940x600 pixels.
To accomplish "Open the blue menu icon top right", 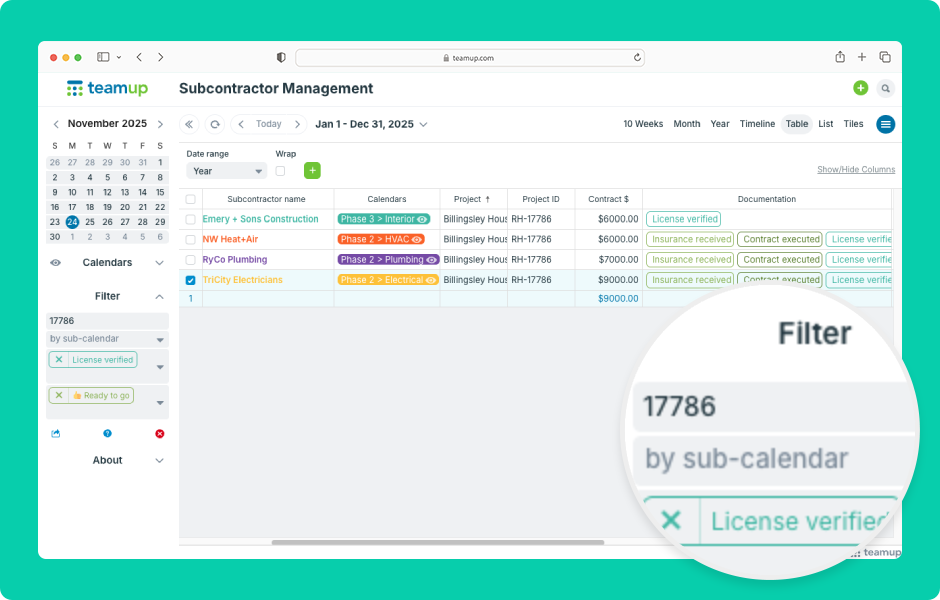I will tap(885, 124).
